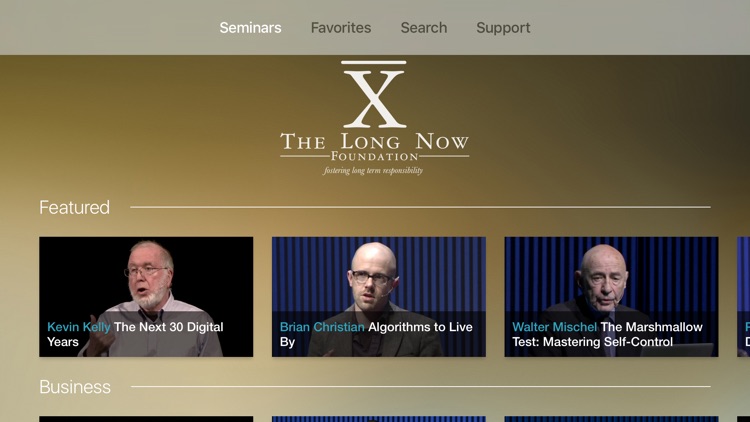Click the fostering long term responsibility tagline
Viewport: 750px width, 422px height.
click(x=373, y=170)
